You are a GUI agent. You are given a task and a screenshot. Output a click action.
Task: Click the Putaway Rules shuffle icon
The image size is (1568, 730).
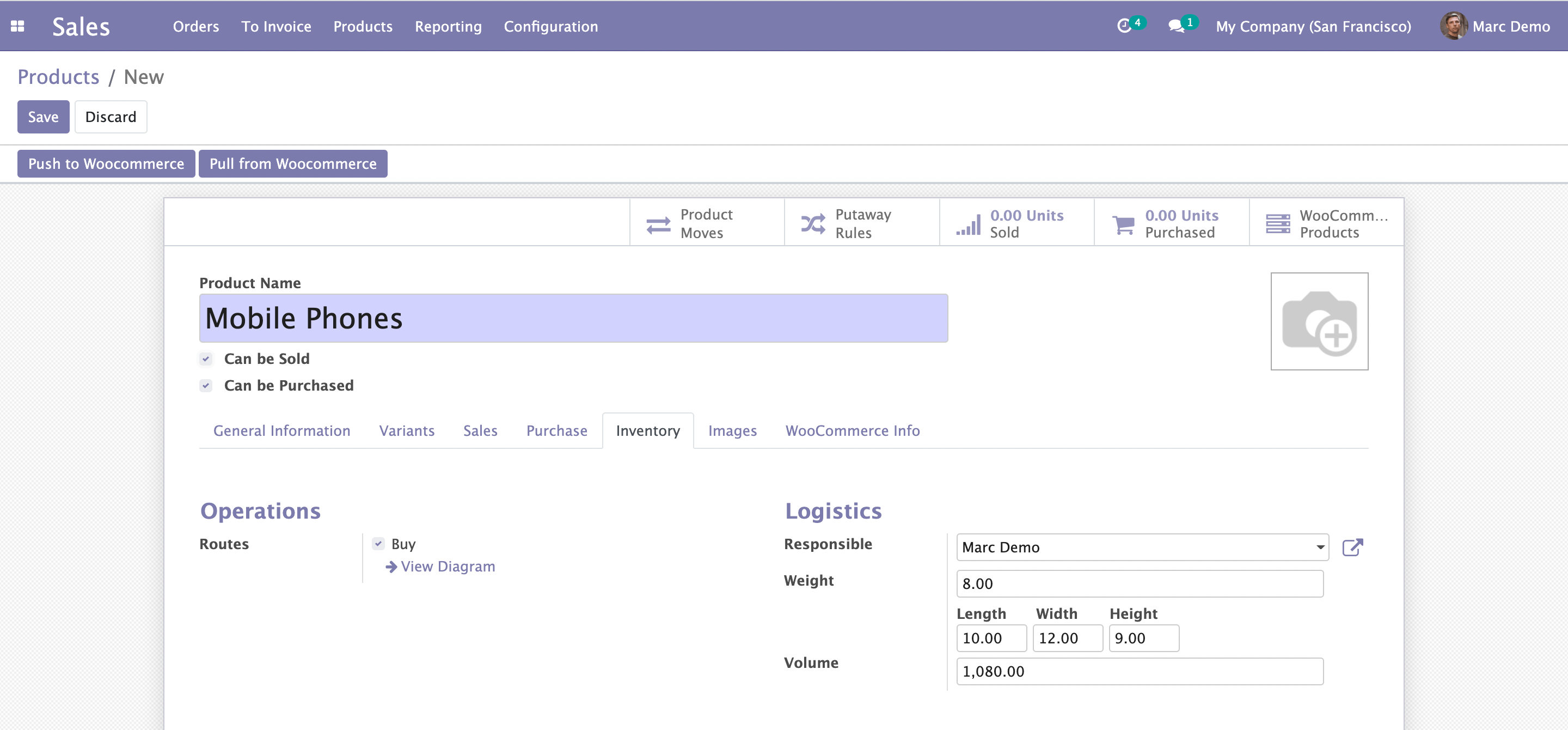(813, 224)
